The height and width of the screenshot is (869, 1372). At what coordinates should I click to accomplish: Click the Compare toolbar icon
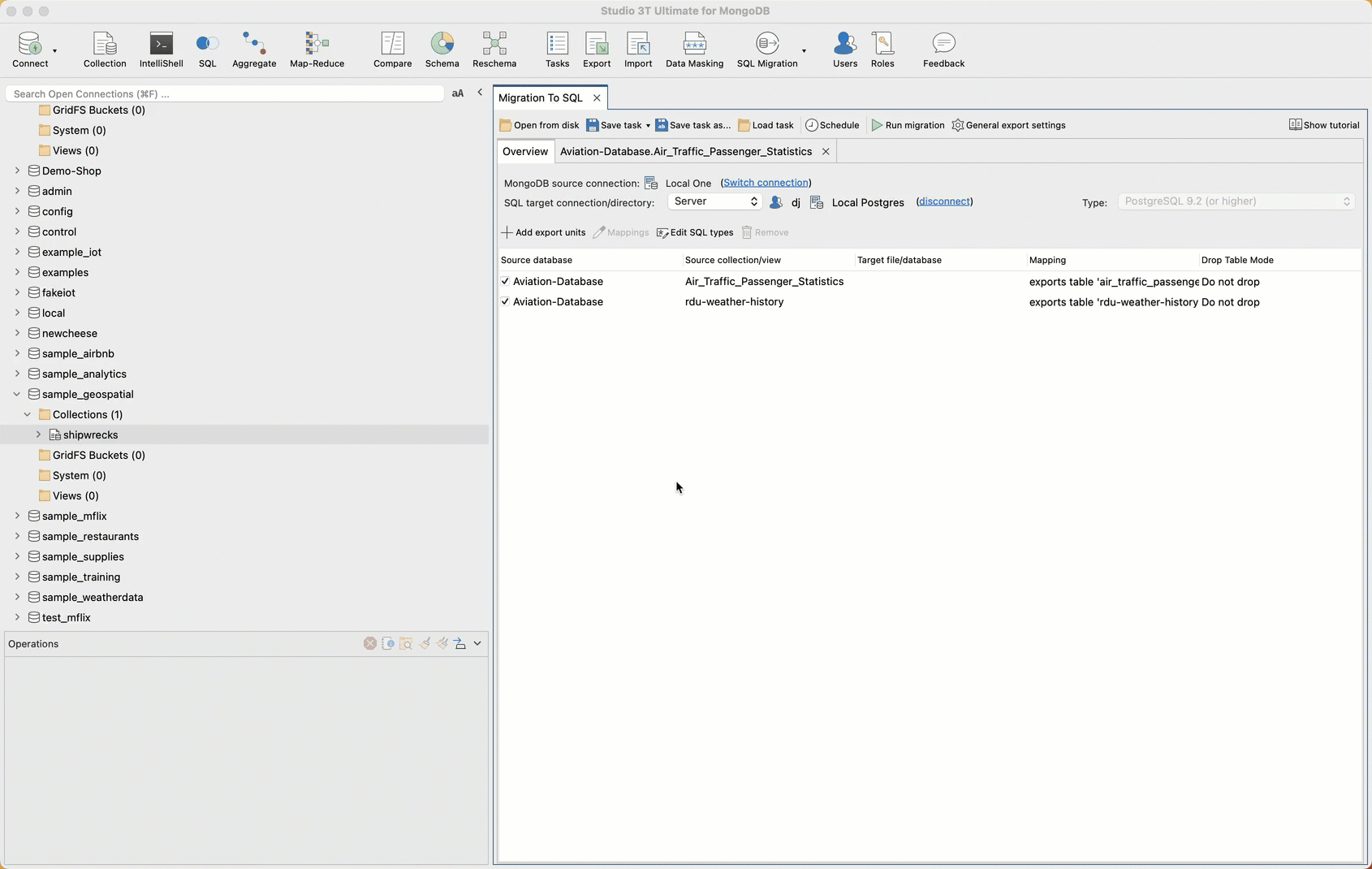[x=392, y=50]
